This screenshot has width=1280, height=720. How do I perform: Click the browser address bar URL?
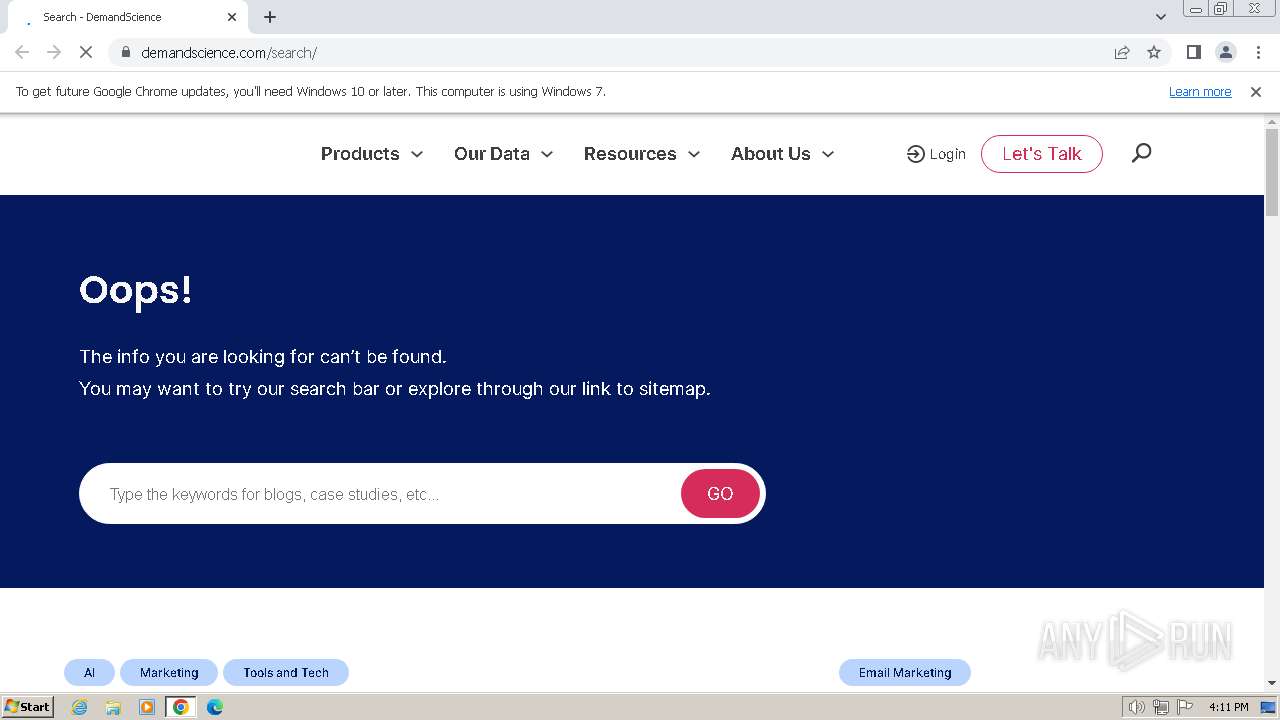click(x=229, y=52)
